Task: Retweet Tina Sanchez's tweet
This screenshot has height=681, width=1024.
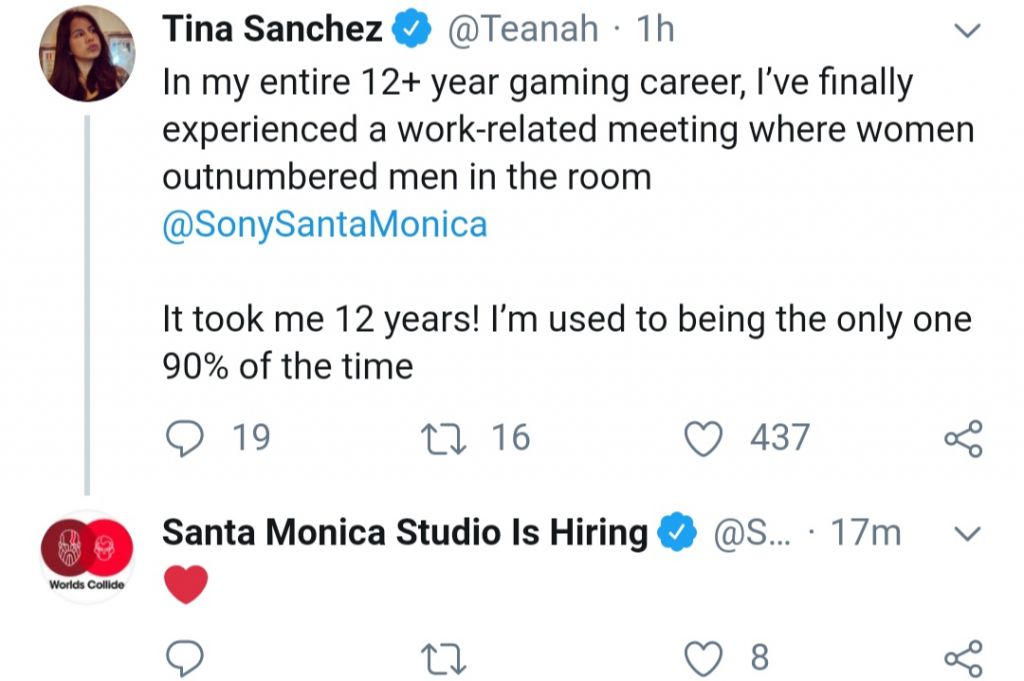Action: (x=441, y=438)
